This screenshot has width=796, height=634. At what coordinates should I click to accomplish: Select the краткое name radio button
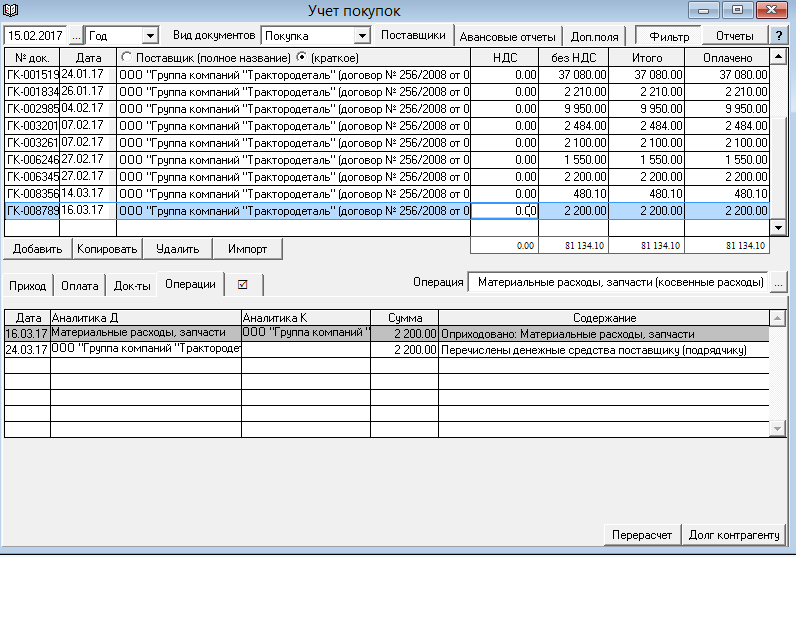(302, 57)
